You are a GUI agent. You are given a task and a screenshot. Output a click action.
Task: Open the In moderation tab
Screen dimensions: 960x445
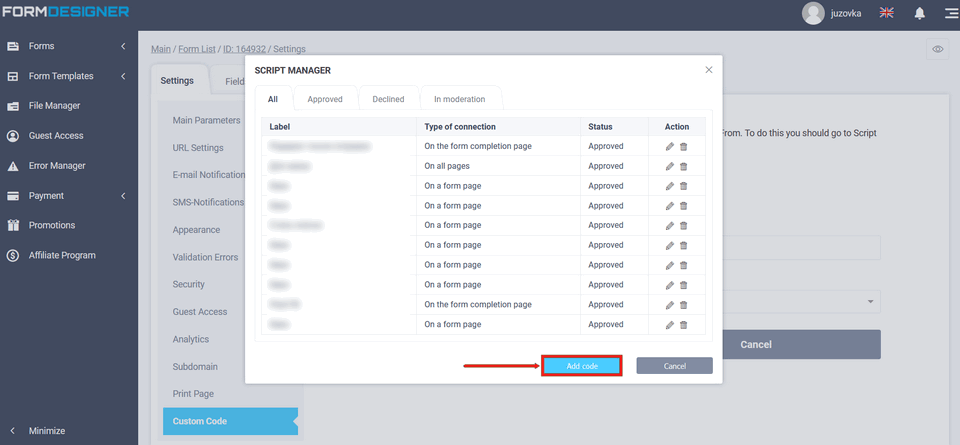click(x=459, y=99)
